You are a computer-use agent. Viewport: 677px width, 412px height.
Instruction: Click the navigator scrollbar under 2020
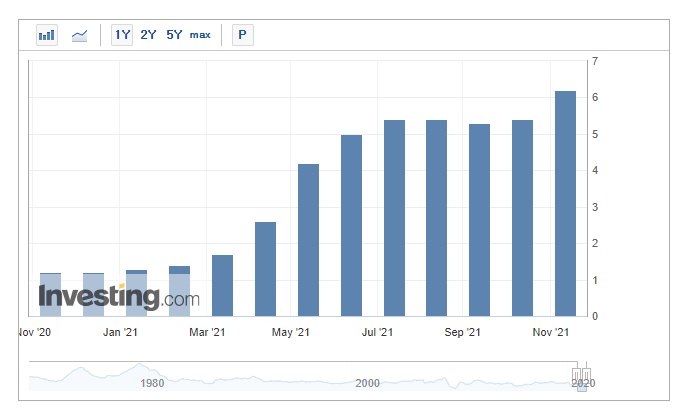click(x=582, y=388)
